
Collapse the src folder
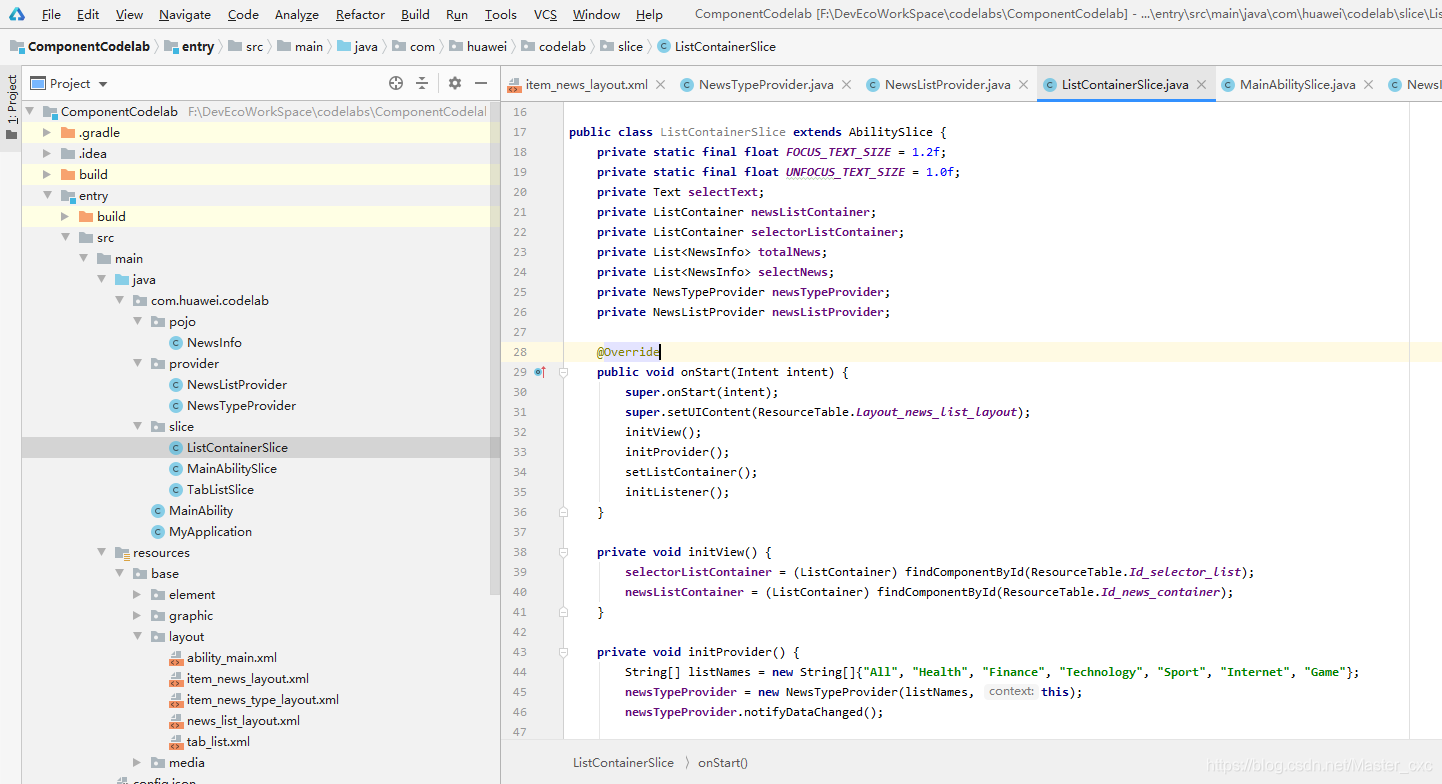(65, 238)
